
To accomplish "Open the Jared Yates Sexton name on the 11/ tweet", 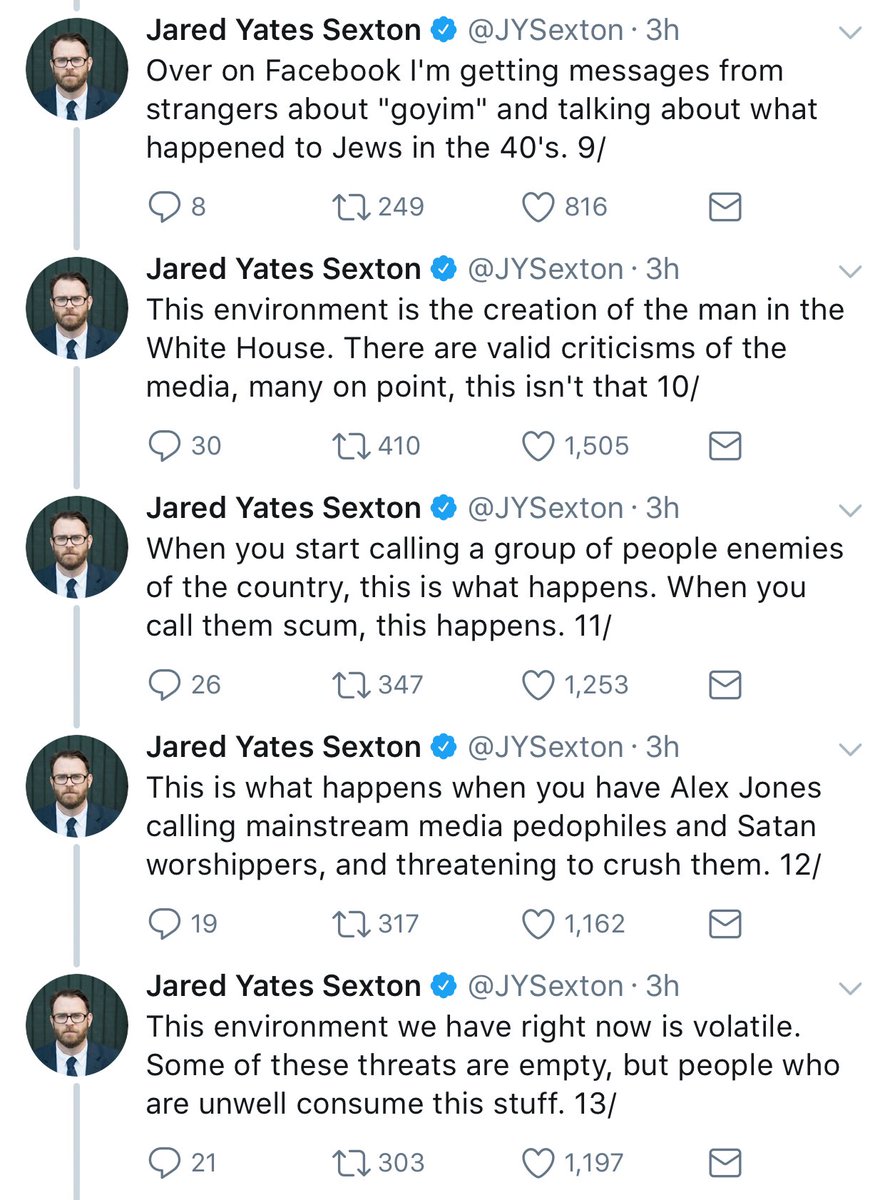I will [x=284, y=508].
